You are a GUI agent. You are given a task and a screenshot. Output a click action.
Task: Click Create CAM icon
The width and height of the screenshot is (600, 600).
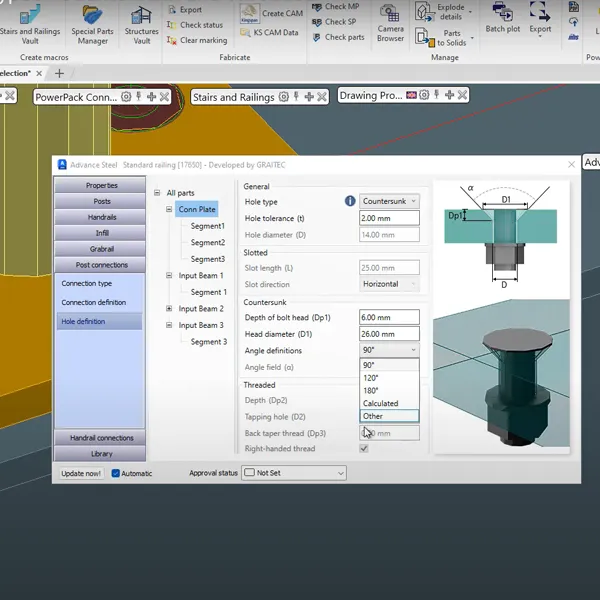click(249, 14)
